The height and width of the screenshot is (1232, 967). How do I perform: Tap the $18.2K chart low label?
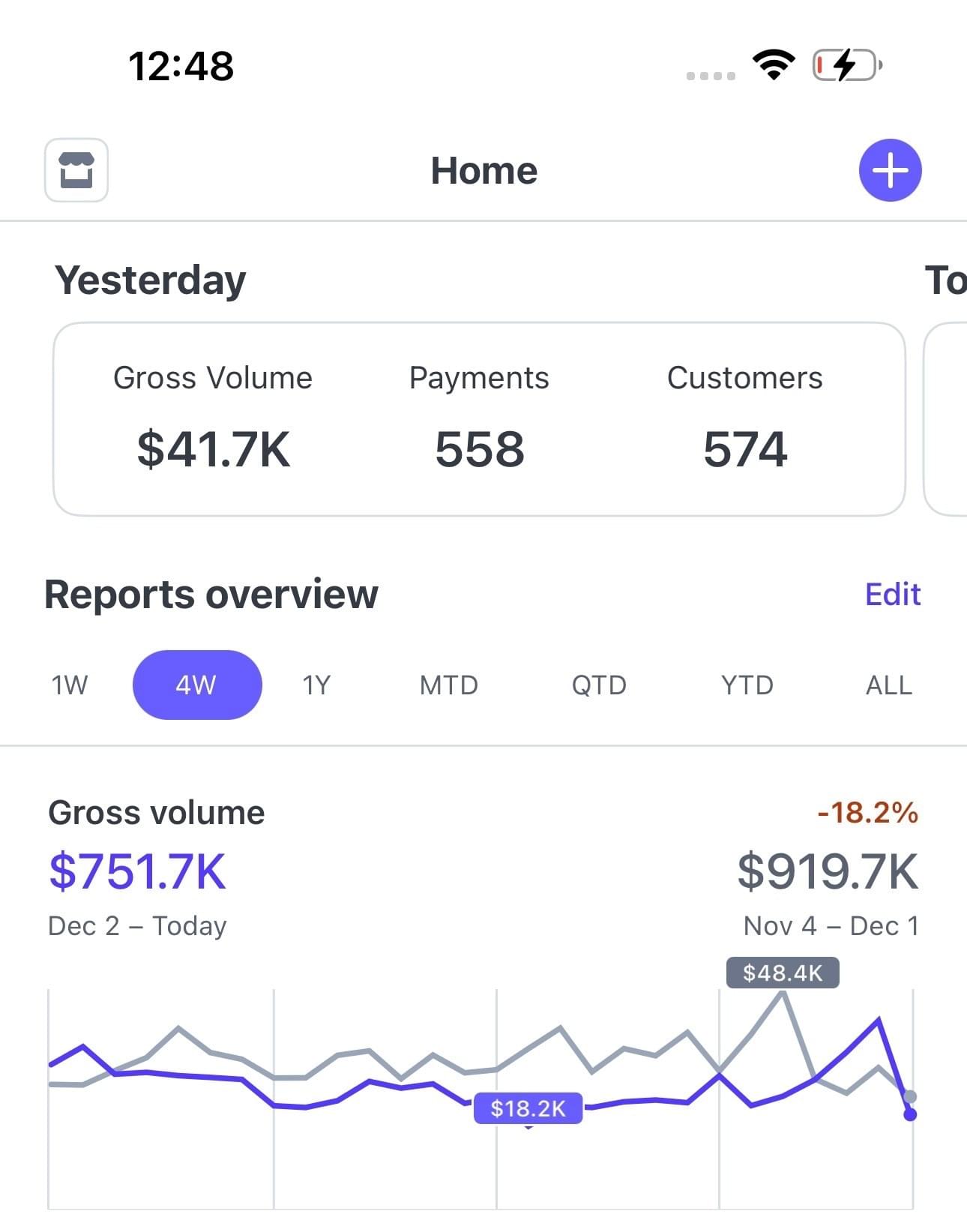click(x=528, y=1108)
